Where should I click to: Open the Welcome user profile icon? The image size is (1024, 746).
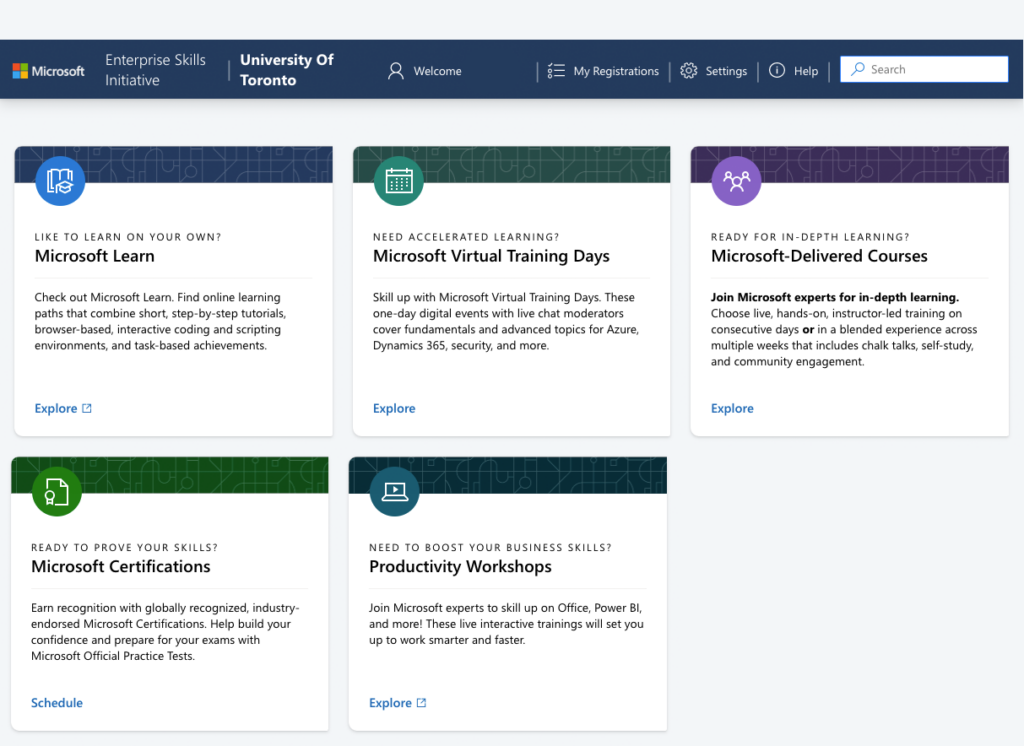(x=395, y=71)
